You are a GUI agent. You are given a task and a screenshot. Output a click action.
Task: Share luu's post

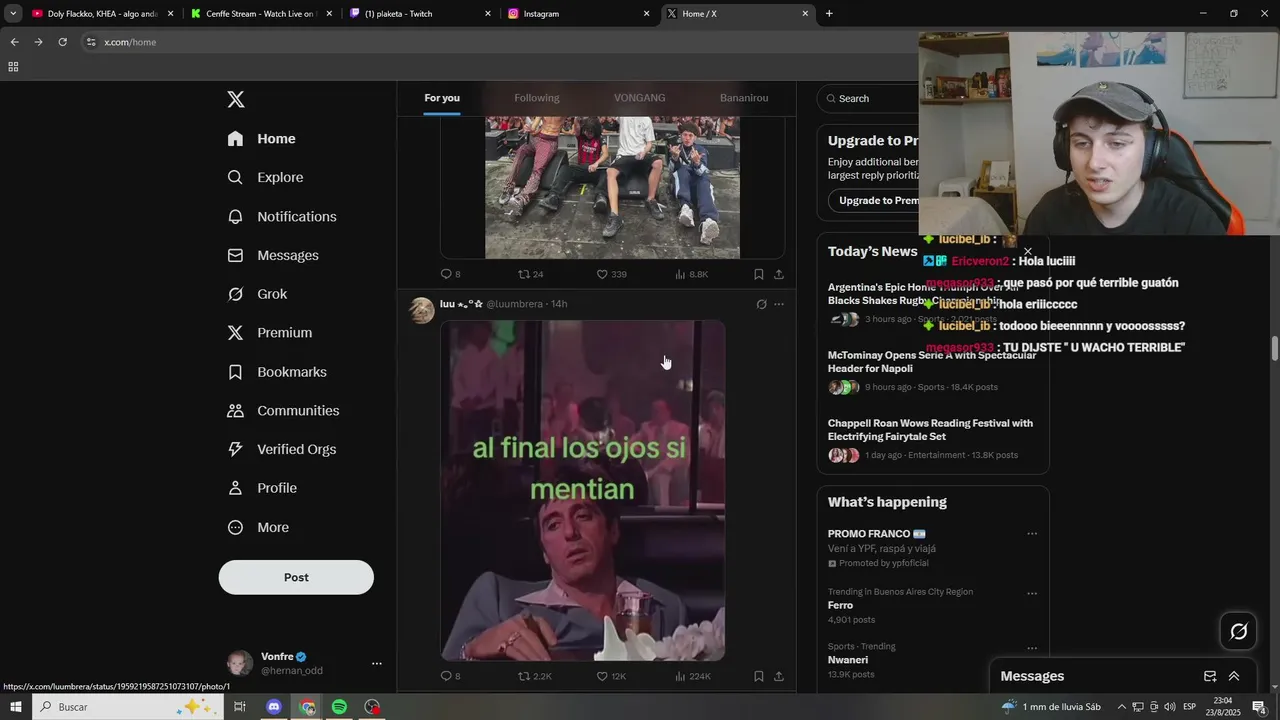tap(779, 676)
